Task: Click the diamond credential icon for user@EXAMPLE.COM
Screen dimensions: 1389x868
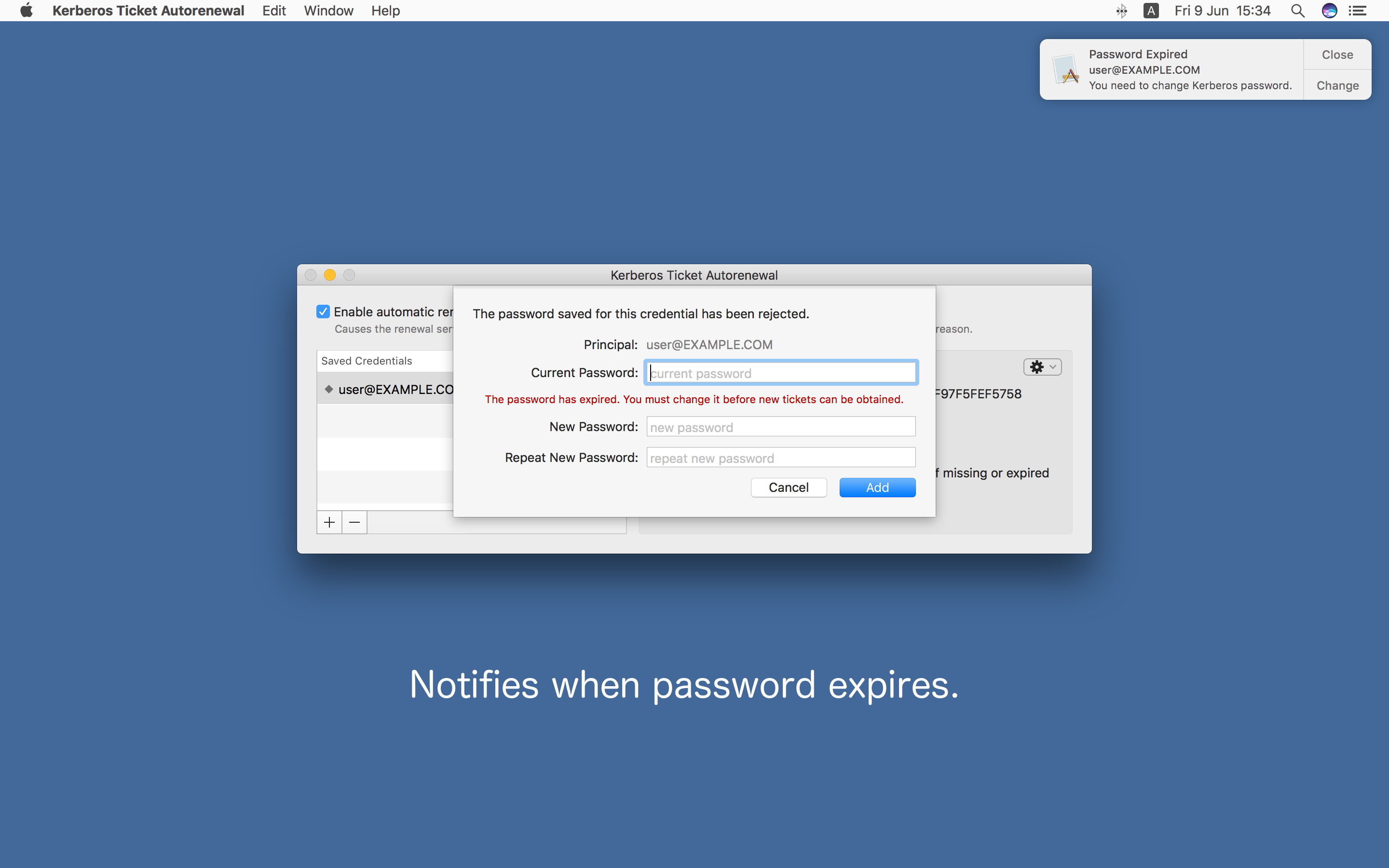Action: (x=328, y=389)
